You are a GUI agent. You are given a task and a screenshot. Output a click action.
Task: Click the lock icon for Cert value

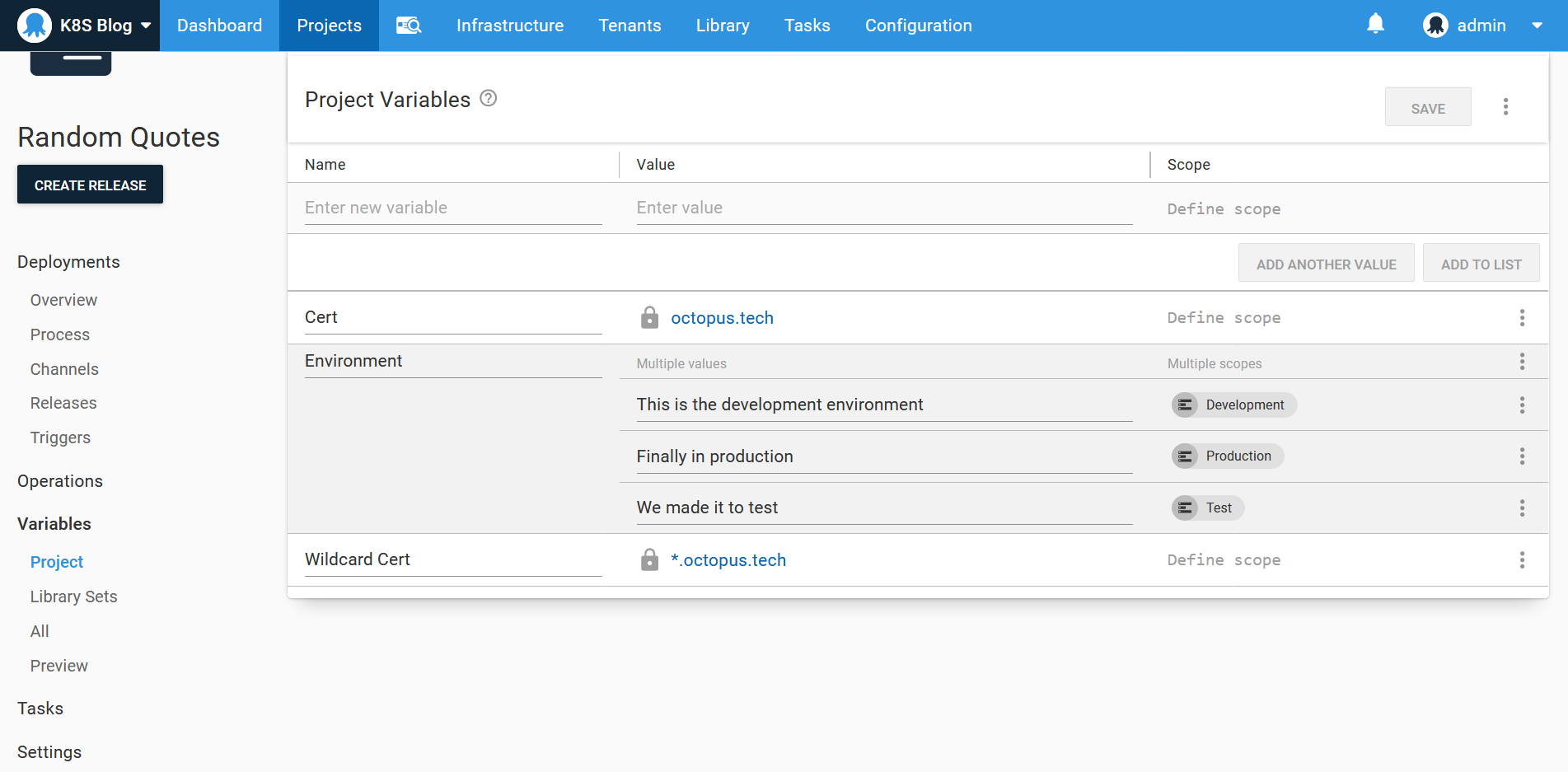(x=649, y=318)
